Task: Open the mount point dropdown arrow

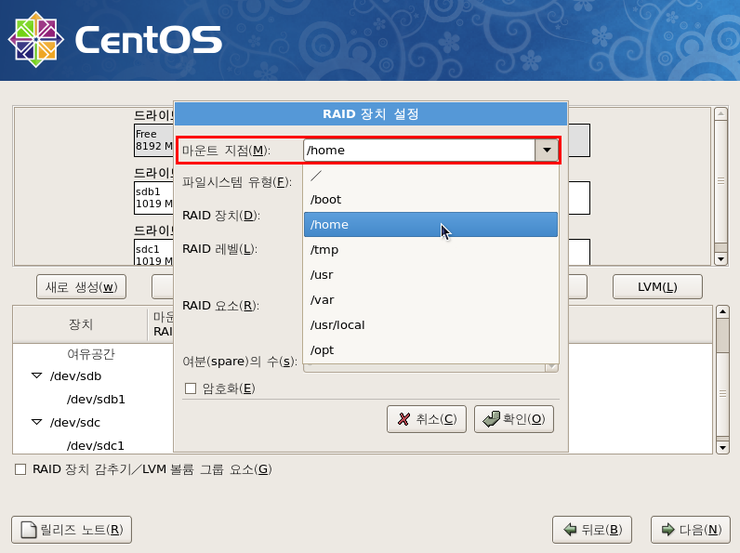Action: (x=546, y=150)
